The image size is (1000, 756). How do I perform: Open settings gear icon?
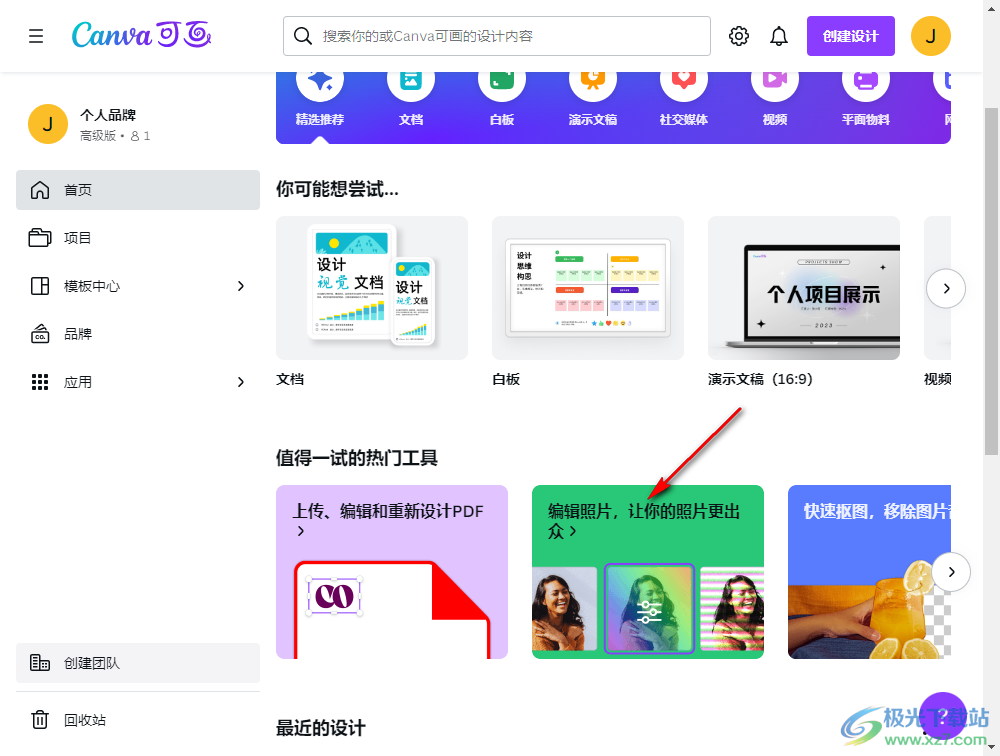[x=739, y=36]
